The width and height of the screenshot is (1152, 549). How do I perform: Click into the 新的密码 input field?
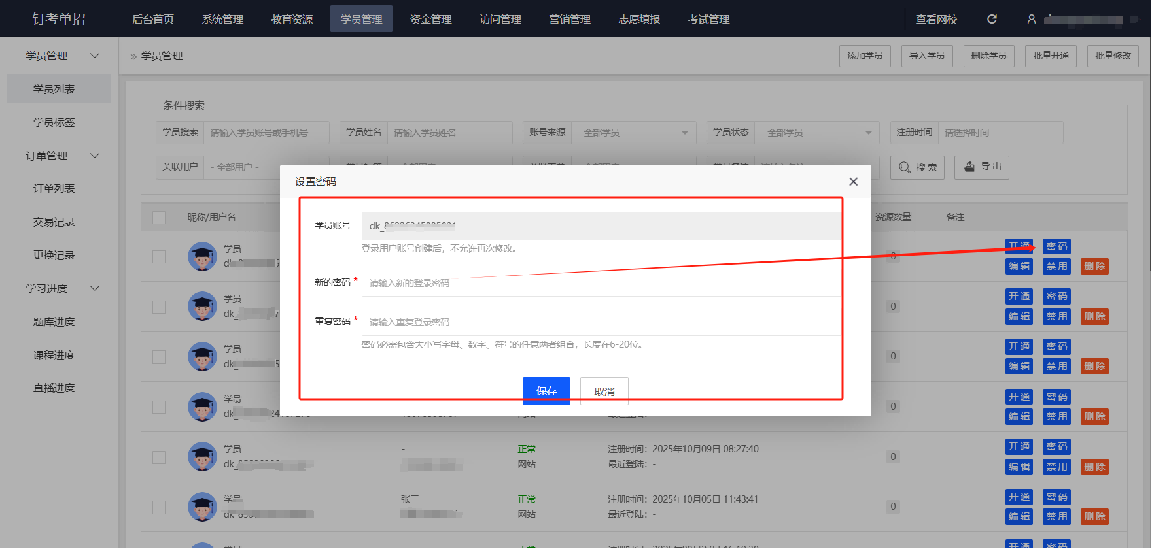600,283
